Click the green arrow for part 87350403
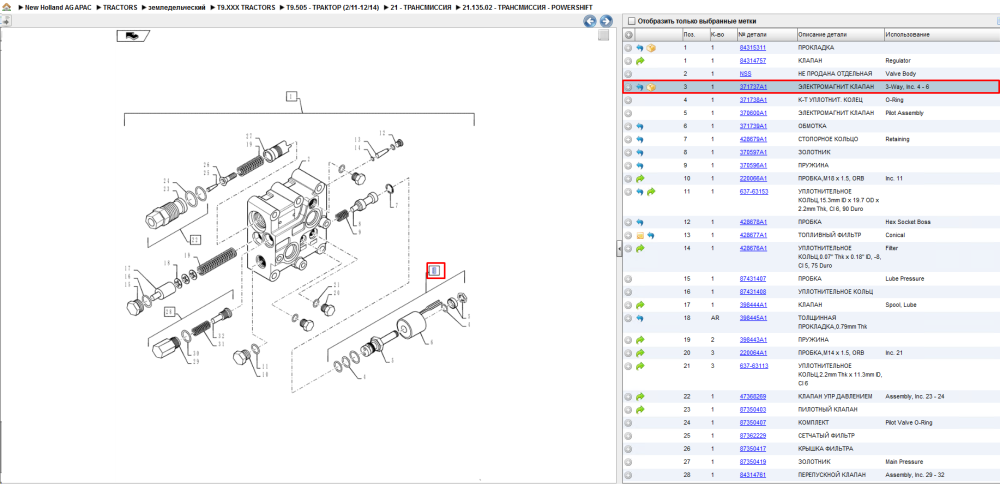 point(640,409)
